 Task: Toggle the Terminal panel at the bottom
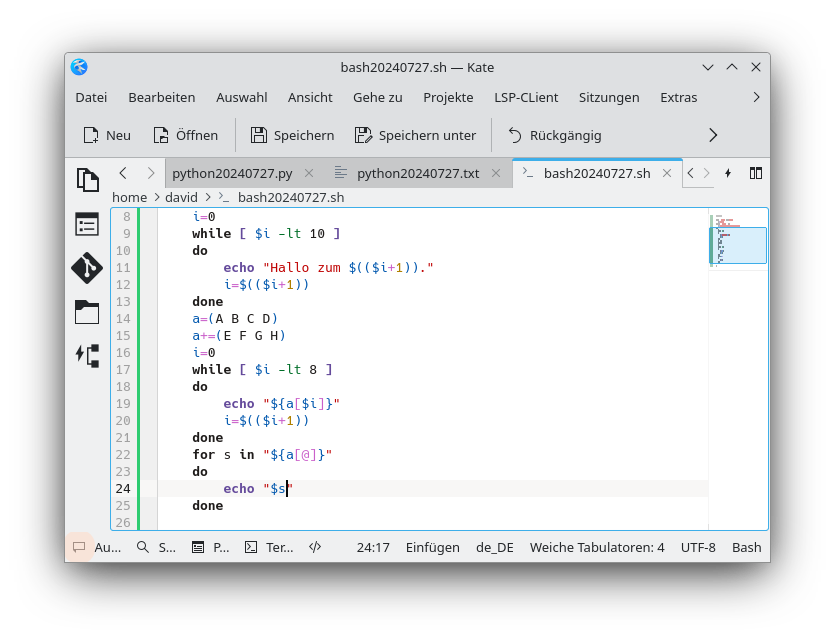pos(269,547)
